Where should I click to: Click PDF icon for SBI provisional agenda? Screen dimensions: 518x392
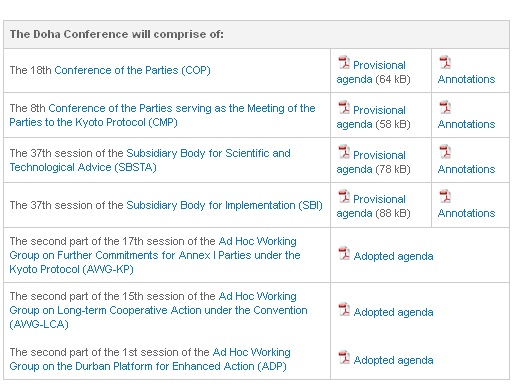click(x=344, y=196)
